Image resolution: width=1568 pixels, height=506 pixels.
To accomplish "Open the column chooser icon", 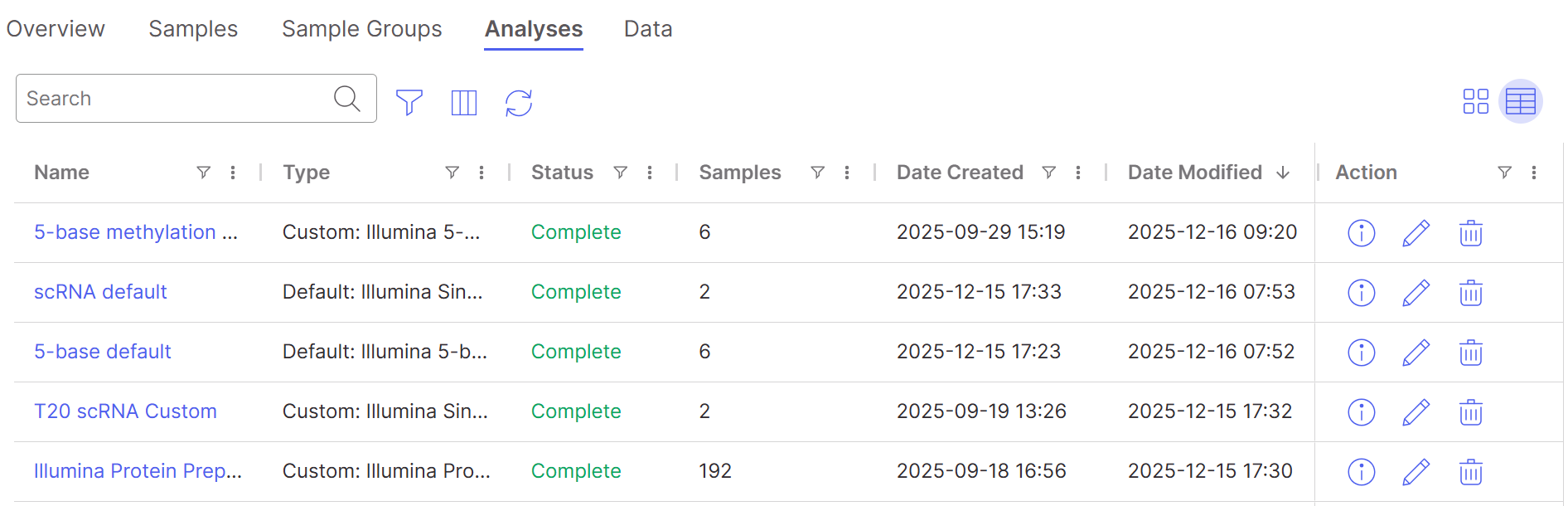I will pyautogui.click(x=463, y=102).
